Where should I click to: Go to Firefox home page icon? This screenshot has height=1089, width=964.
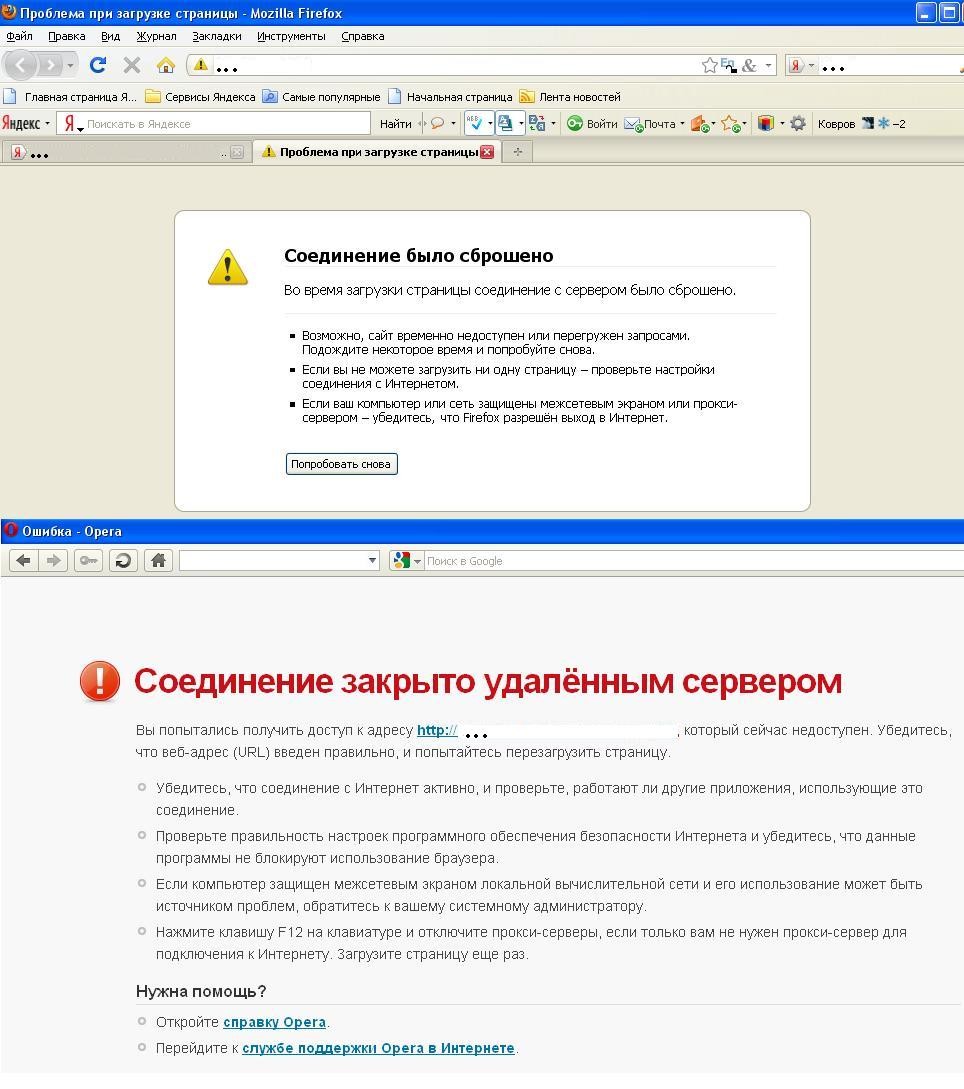coord(166,65)
